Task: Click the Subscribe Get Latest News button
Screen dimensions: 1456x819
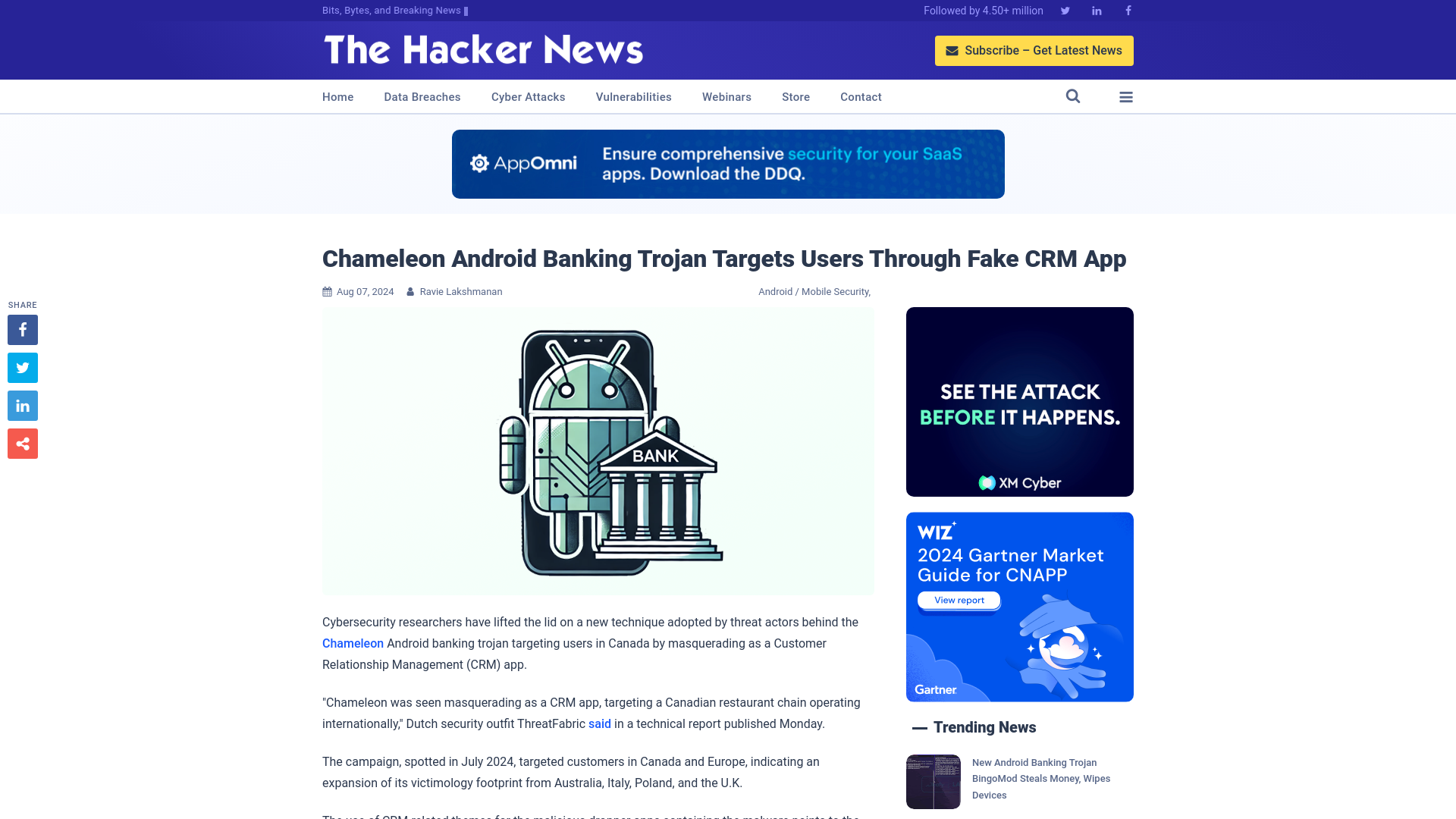Action: 1034,51
